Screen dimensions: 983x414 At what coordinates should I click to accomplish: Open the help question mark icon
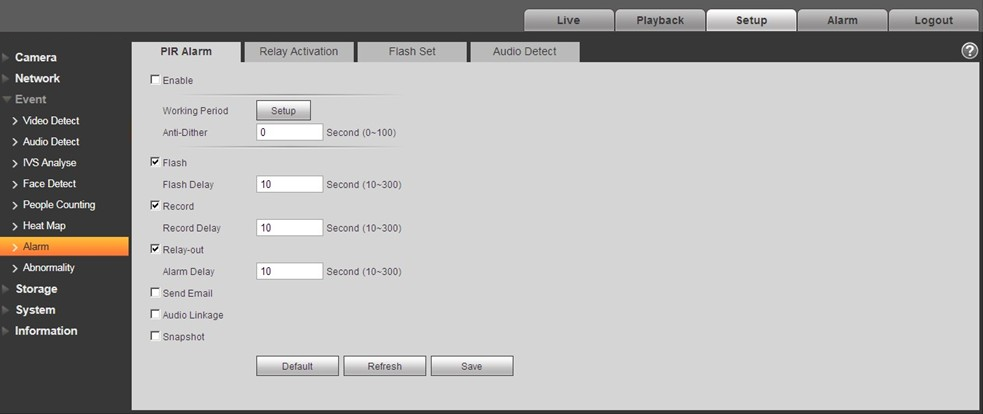pyautogui.click(x=969, y=51)
